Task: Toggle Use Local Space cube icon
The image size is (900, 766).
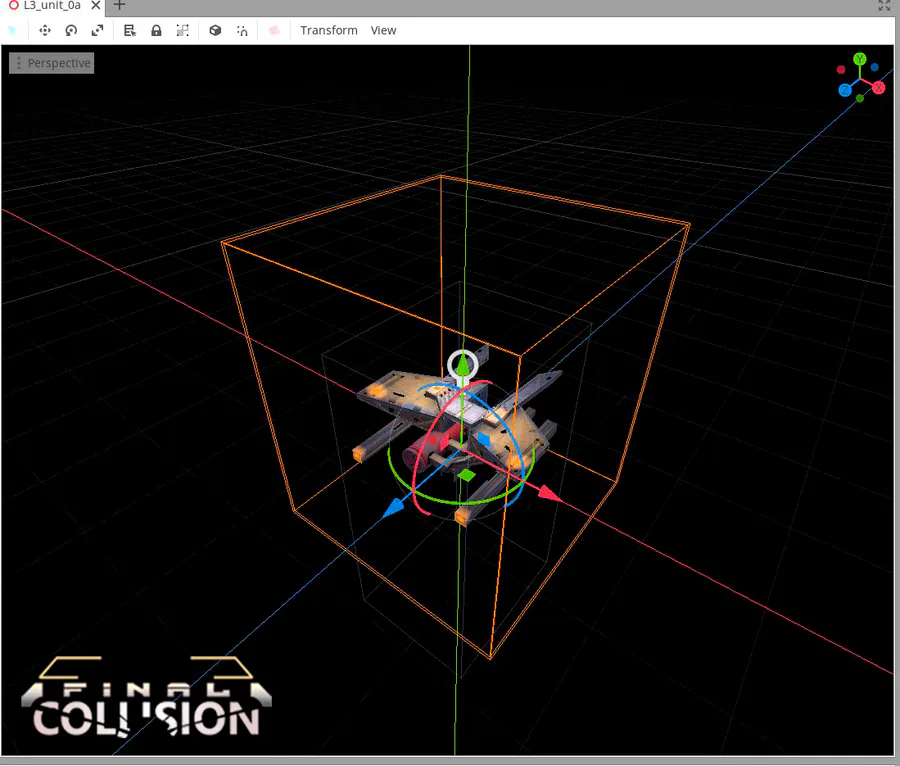Action: tap(215, 30)
